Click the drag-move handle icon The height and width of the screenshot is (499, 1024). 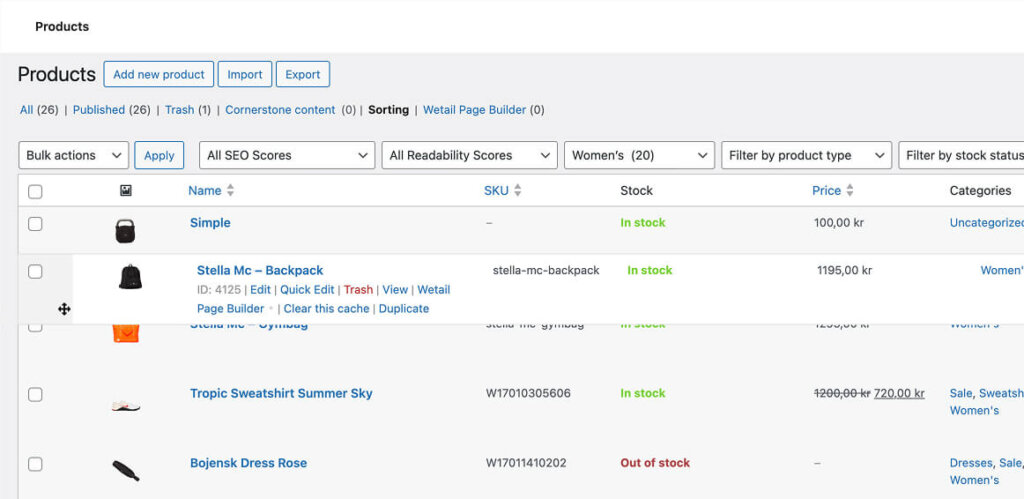click(x=64, y=309)
